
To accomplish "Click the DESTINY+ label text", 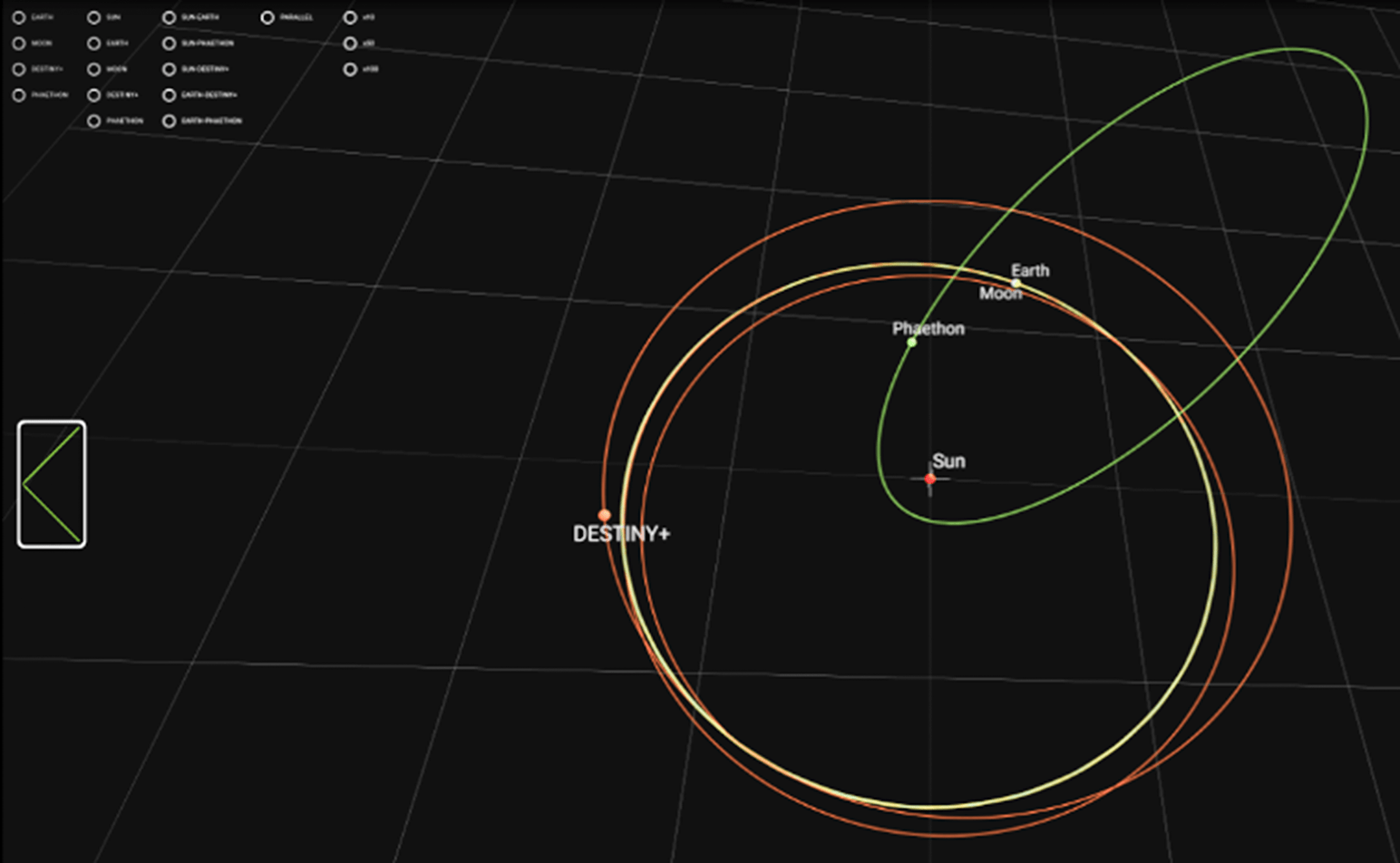I will pos(621,534).
